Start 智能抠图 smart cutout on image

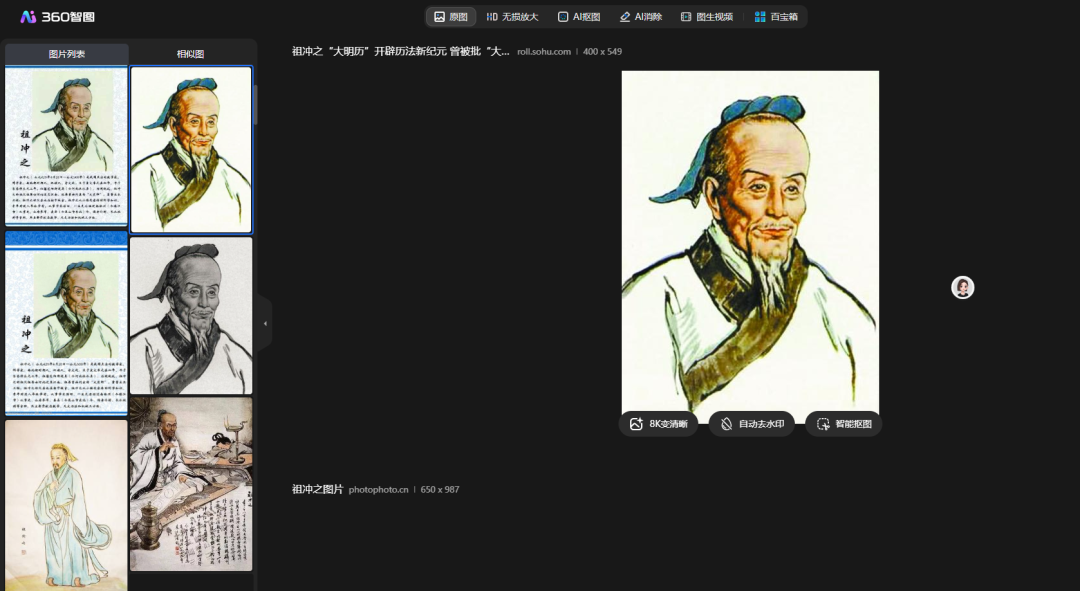point(844,424)
